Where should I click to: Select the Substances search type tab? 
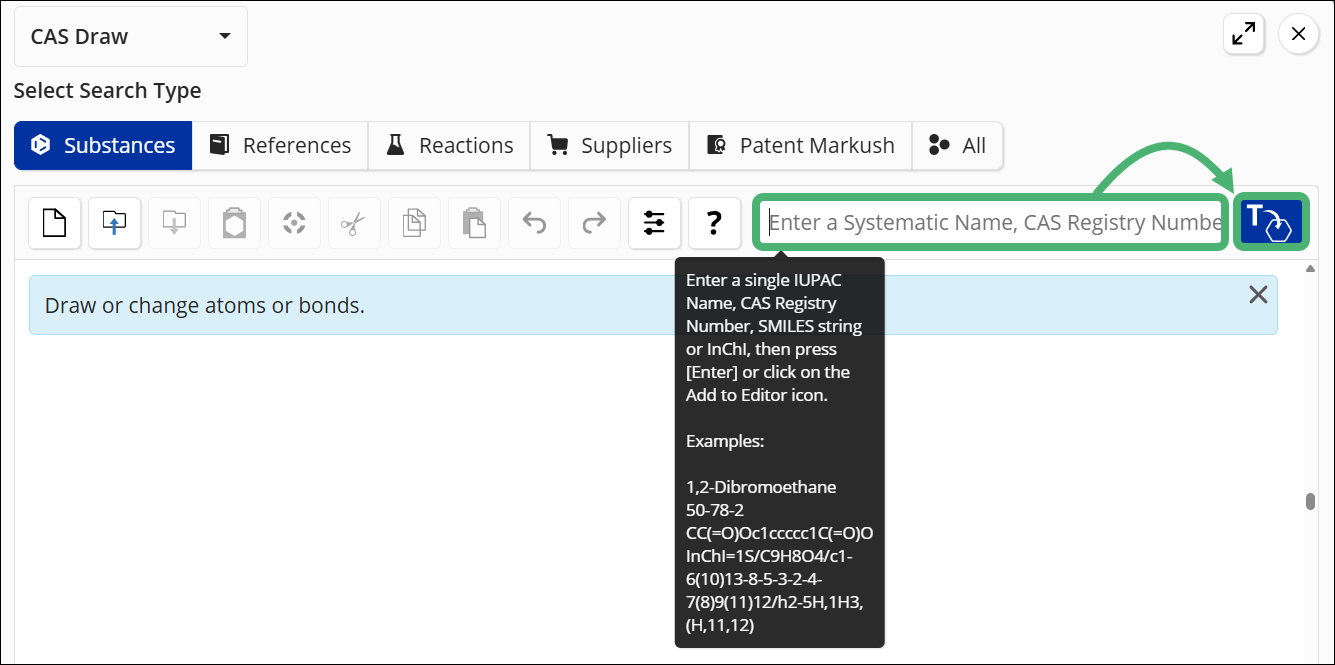[103, 146]
